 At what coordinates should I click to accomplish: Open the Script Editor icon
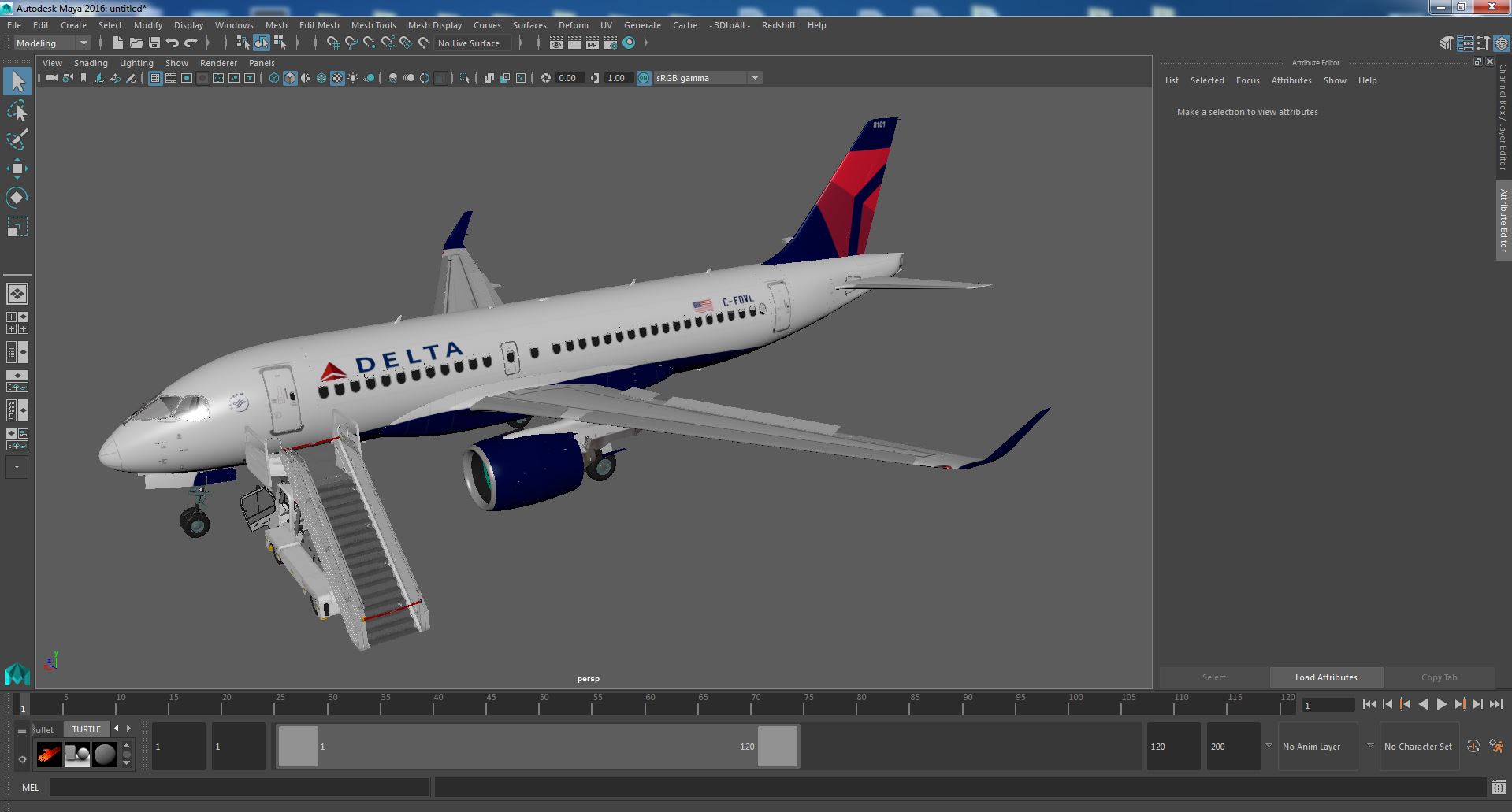click(1498, 787)
